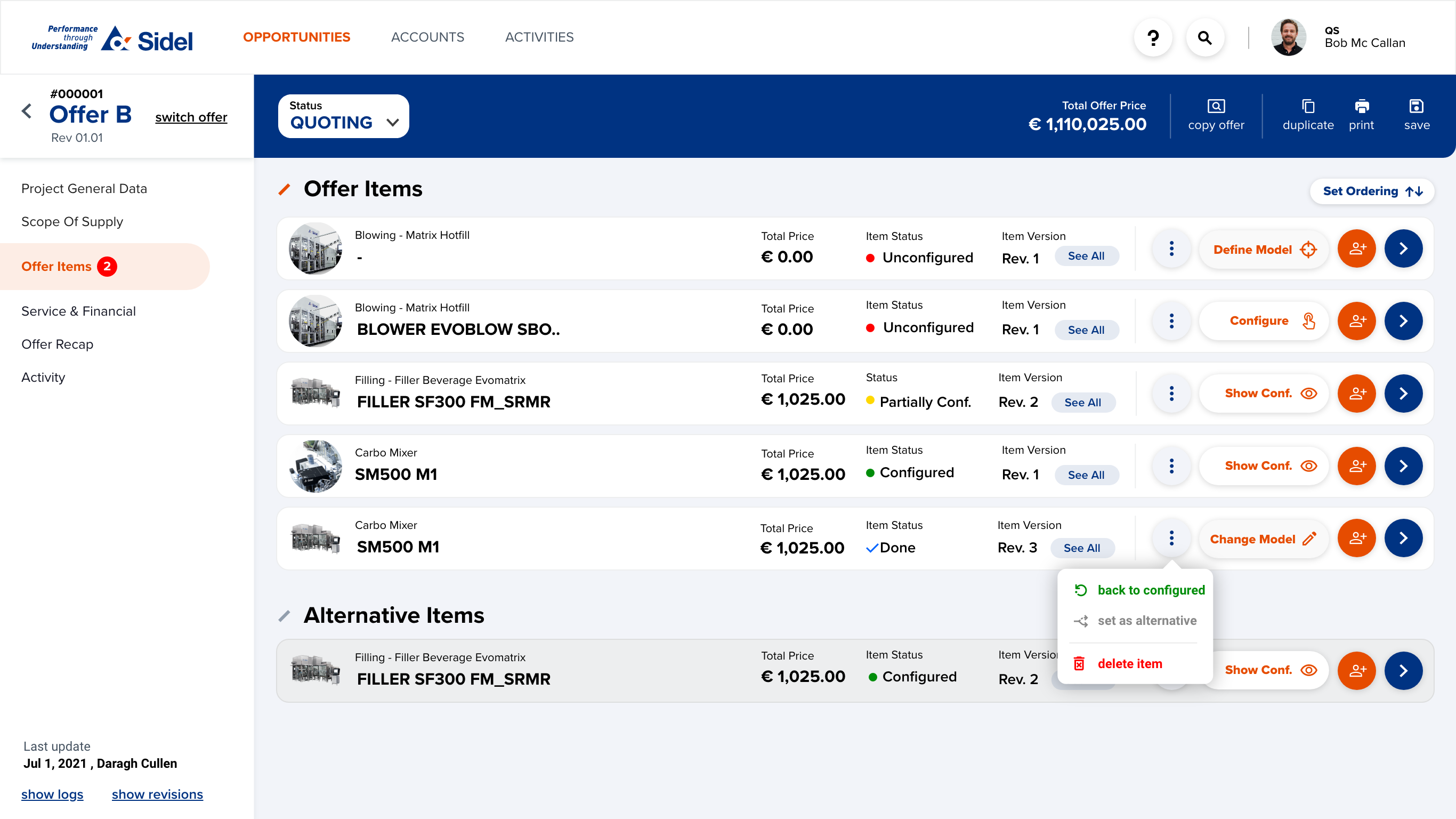The width and height of the screenshot is (1456, 819).
Task: Assign user on Done SM500 M1 row
Action: tap(1356, 538)
